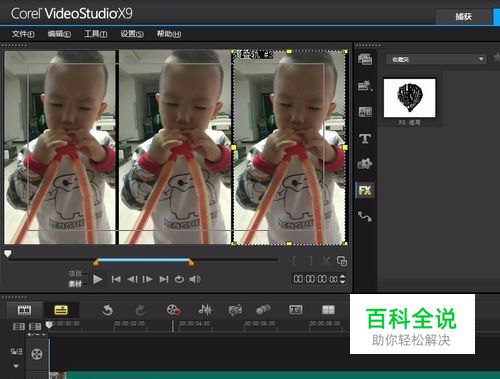Open the Multi-Camera Editor grid icon
This screenshot has width=500, height=379.
click(x=328, y=310)
